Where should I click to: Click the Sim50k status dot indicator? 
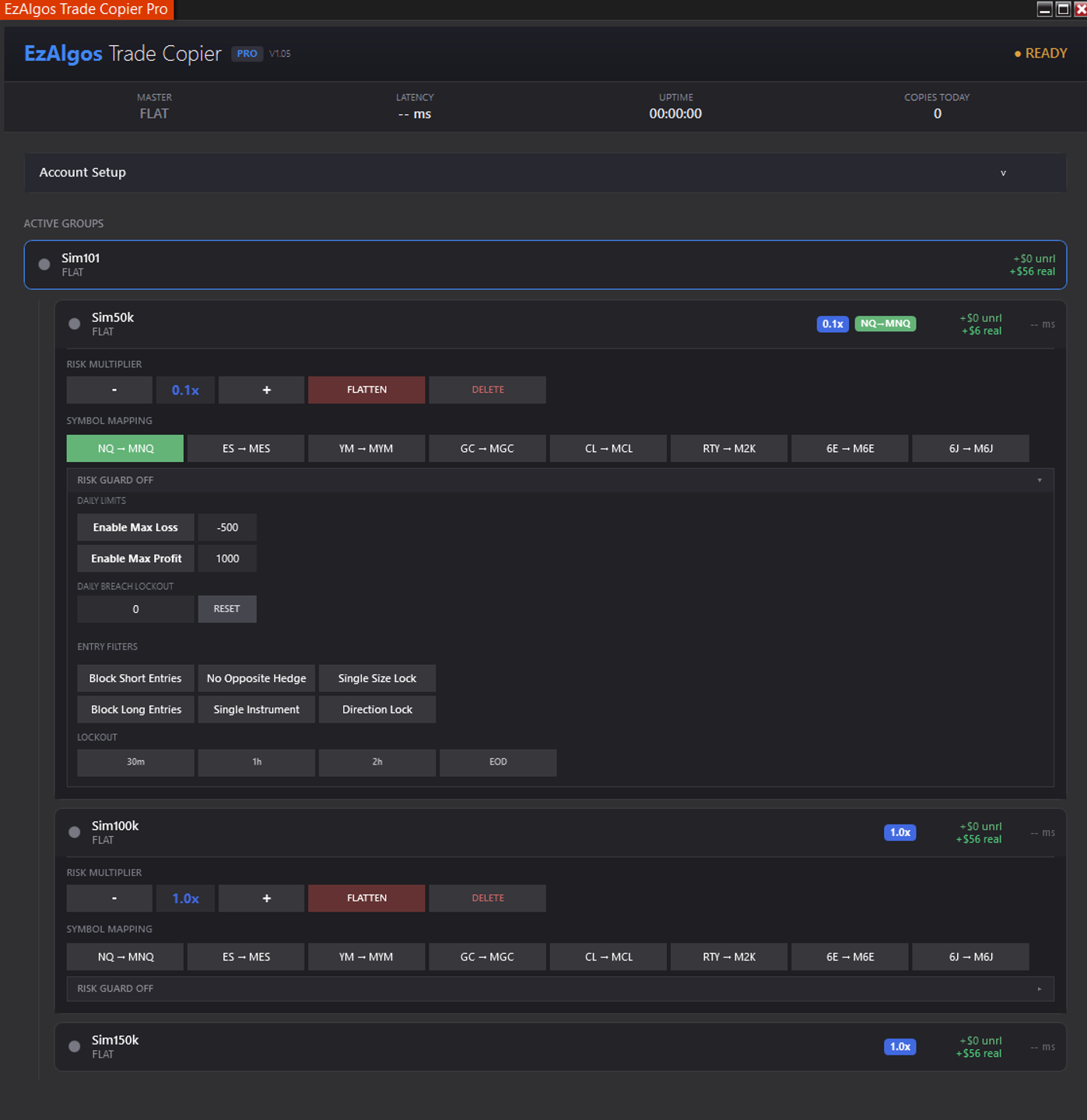pos(75,324)
